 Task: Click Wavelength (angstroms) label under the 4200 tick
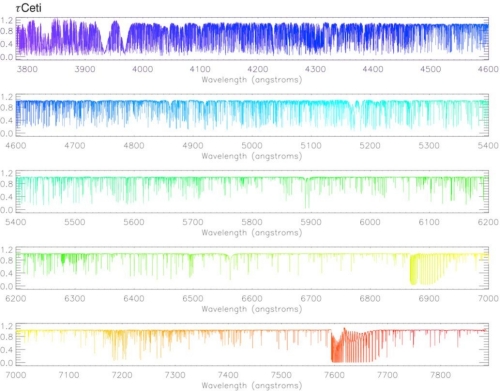point(252,80)
